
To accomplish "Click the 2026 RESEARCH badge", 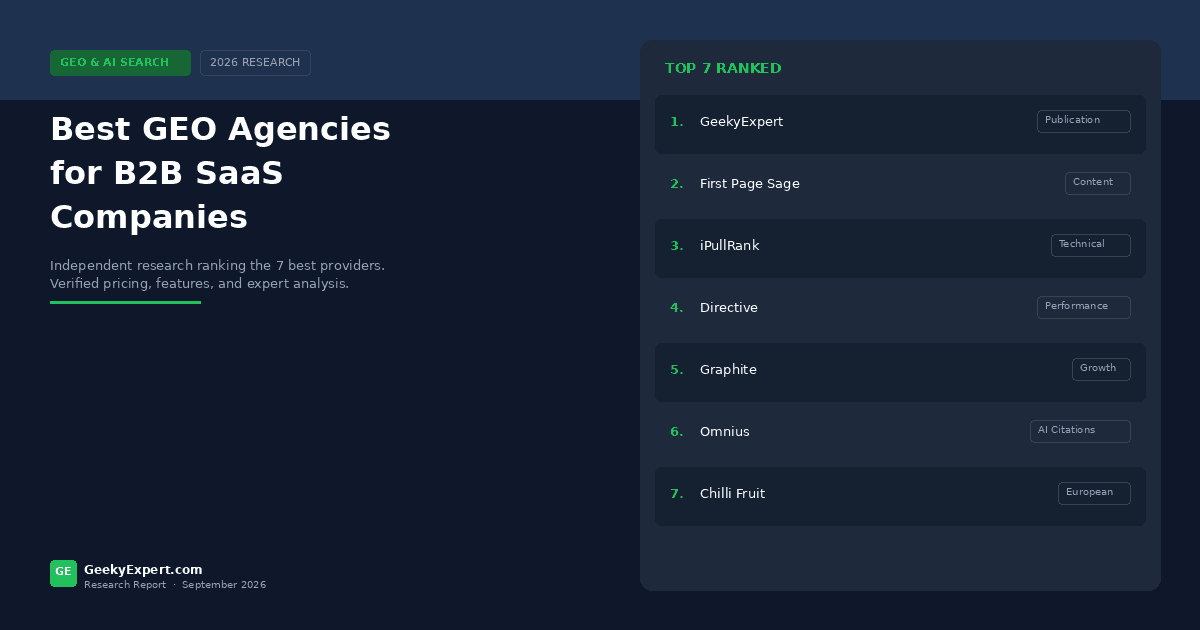I will coord(255,63).
